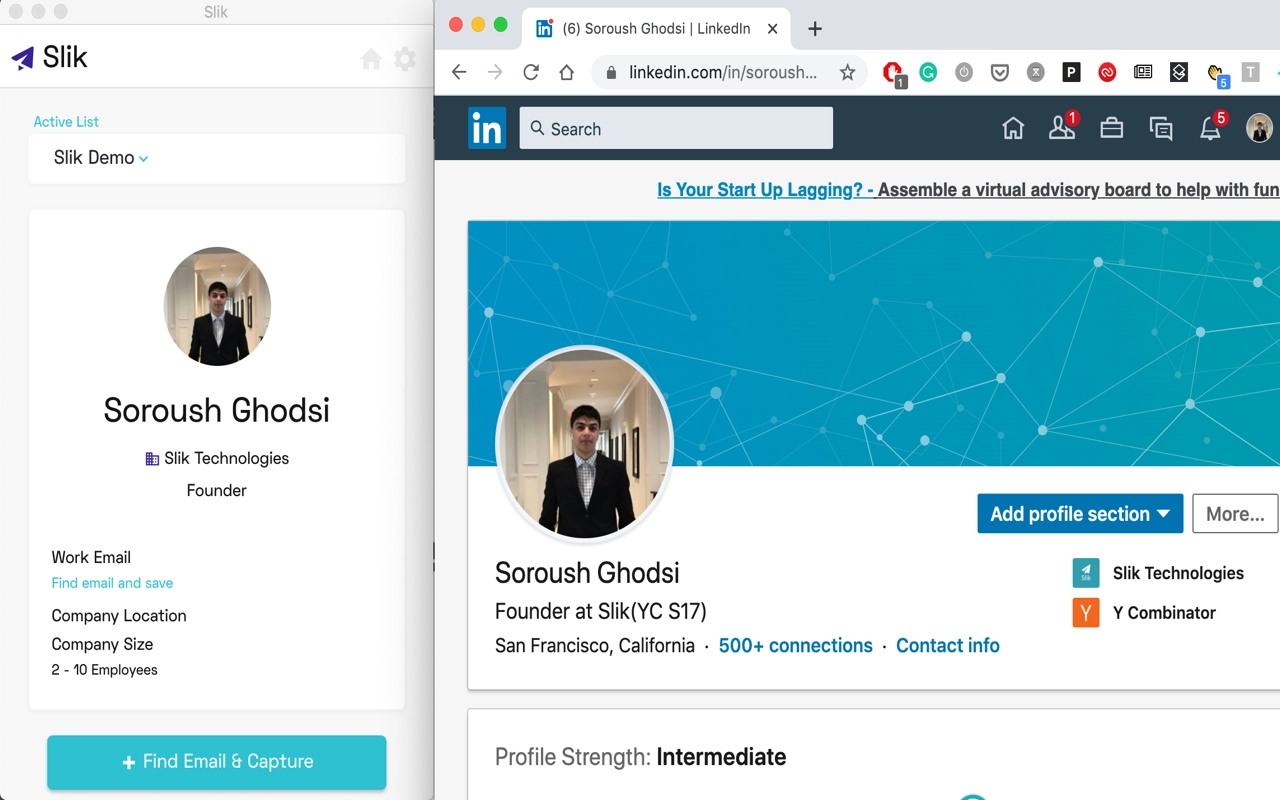Screen dimensions: 1280x800
Task: Open Slik settings via the gear icon
Action: (x=404, y=59)
